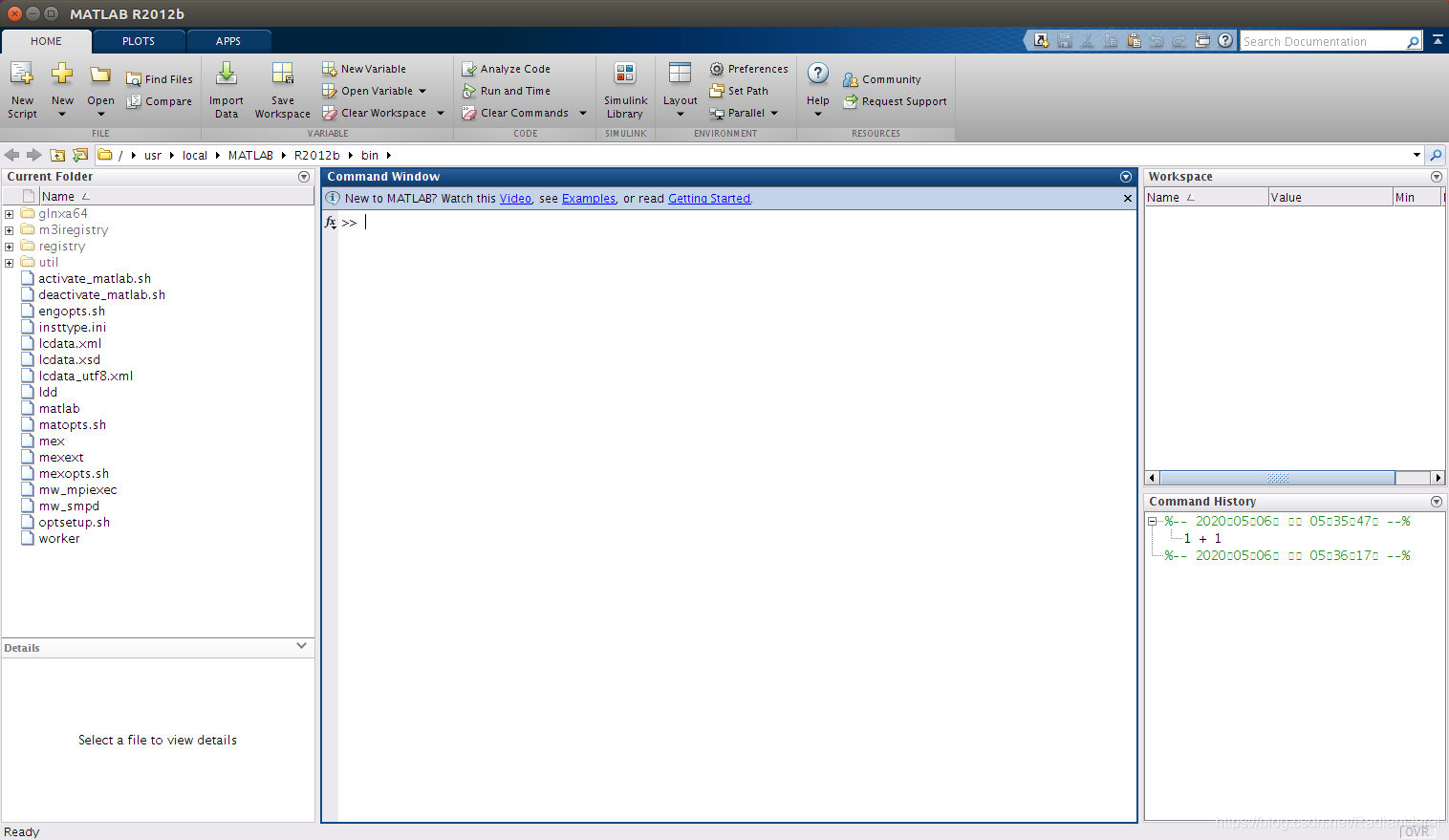Click the search magnifier in Search Documentation
This screenshot has height=840, width=1449.
(x=1414, y=42)
